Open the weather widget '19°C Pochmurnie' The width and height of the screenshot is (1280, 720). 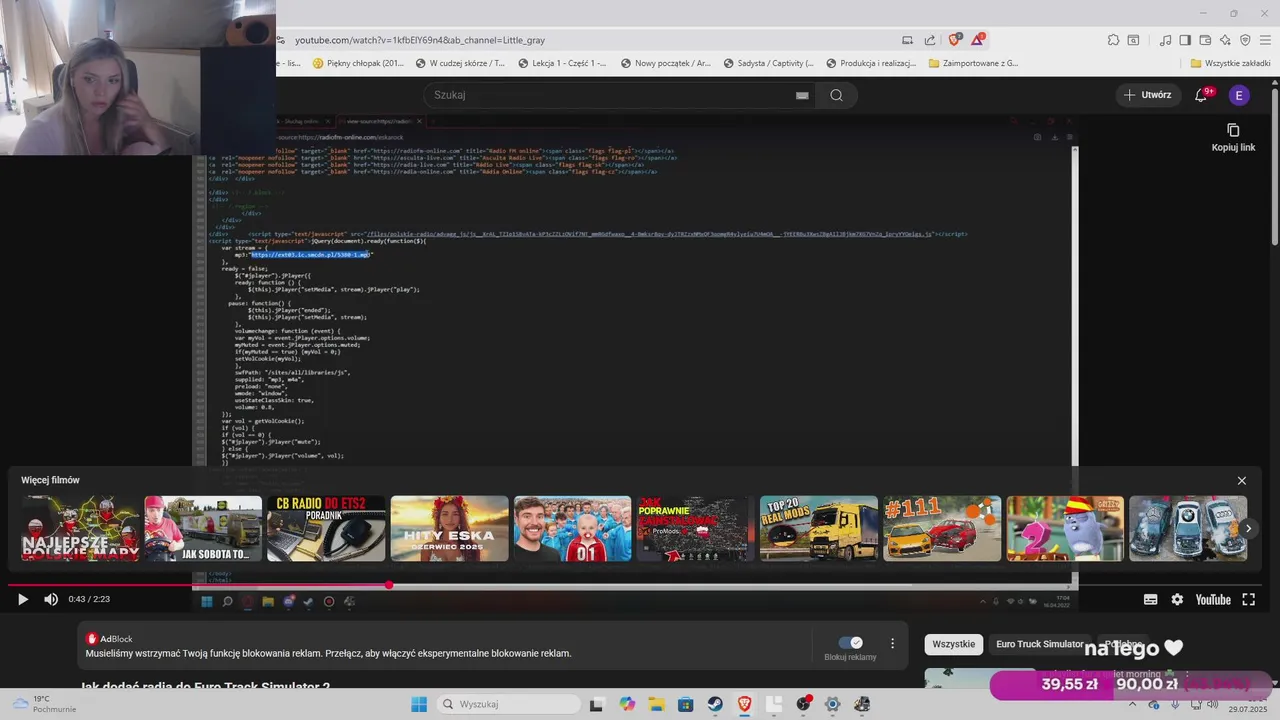coord(44,704)
